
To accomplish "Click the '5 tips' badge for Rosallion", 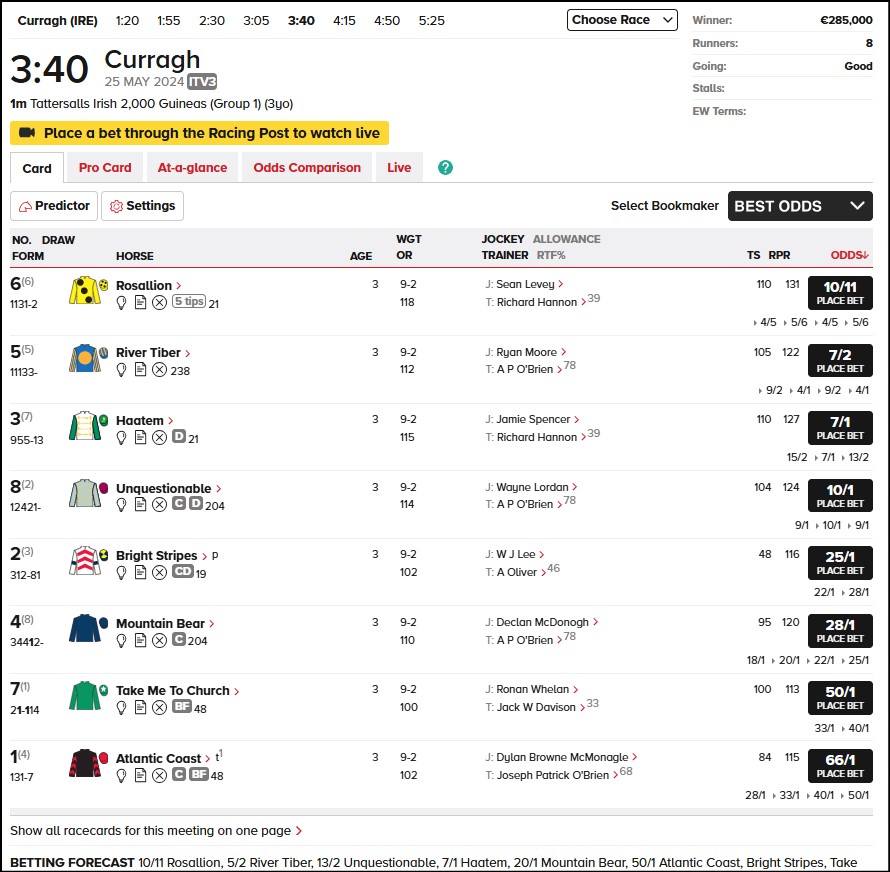I will [x=188, y=302].
